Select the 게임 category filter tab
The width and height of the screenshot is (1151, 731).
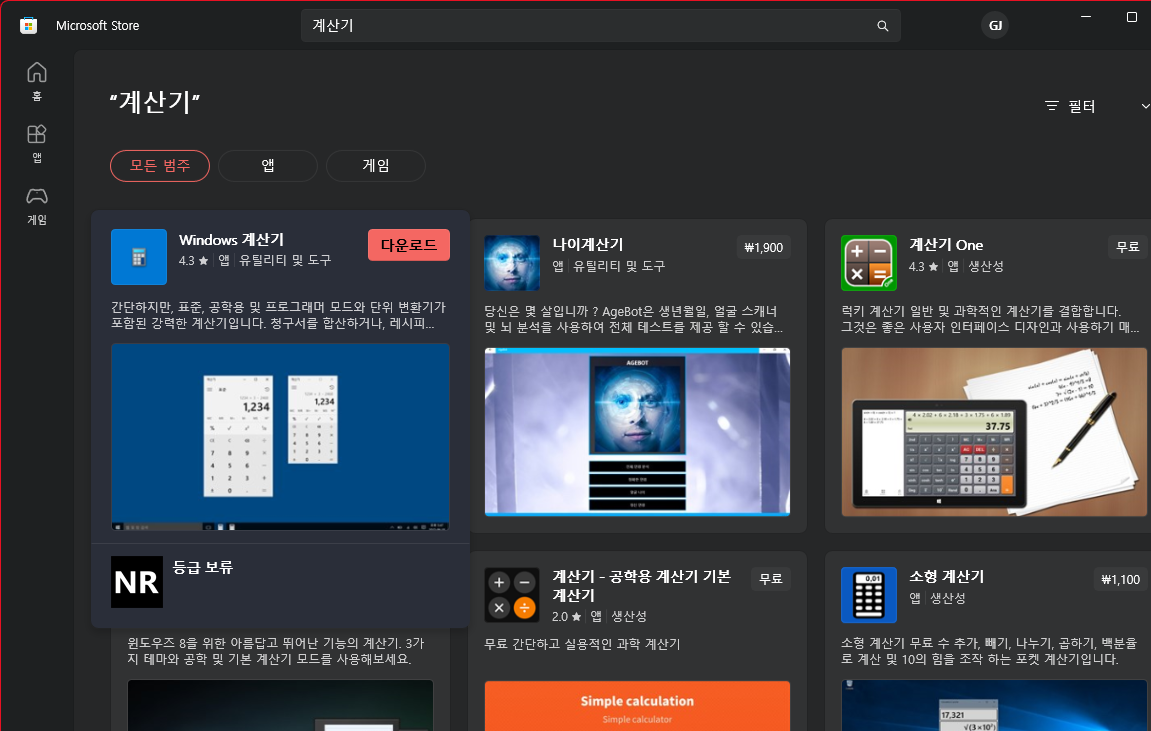point(376,166)
